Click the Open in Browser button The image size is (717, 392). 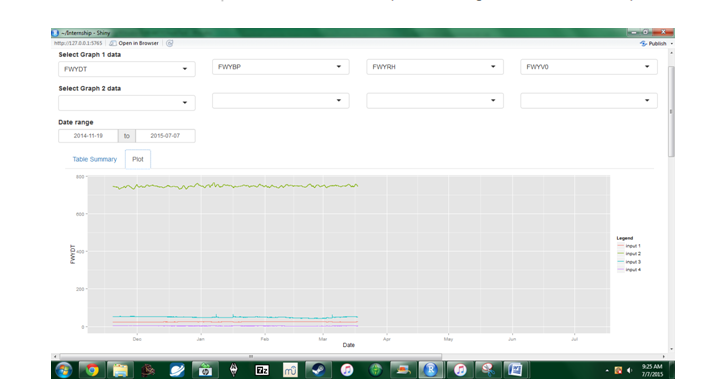[x=134, y=43]
